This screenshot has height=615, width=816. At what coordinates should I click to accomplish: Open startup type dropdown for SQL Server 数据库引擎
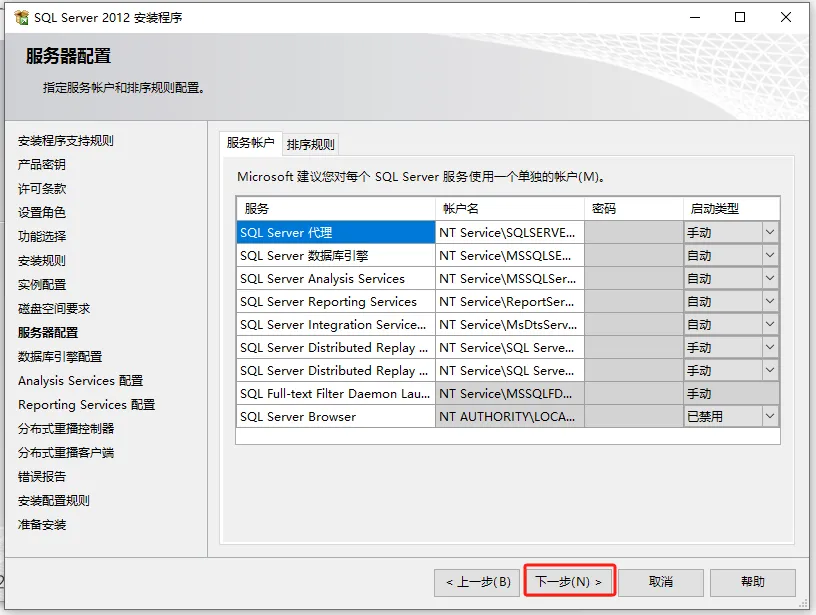(x=770, y=255)
